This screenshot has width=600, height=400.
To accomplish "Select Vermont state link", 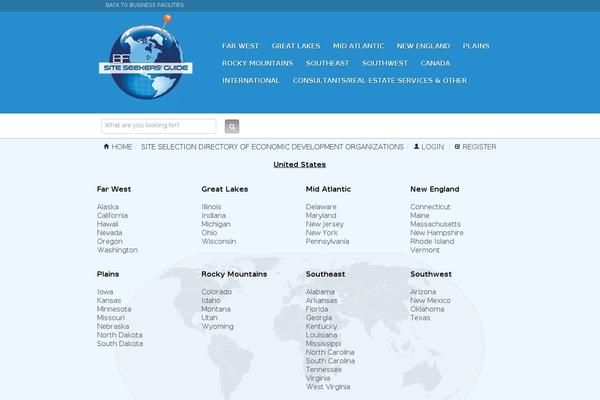I will pos(425,250).
